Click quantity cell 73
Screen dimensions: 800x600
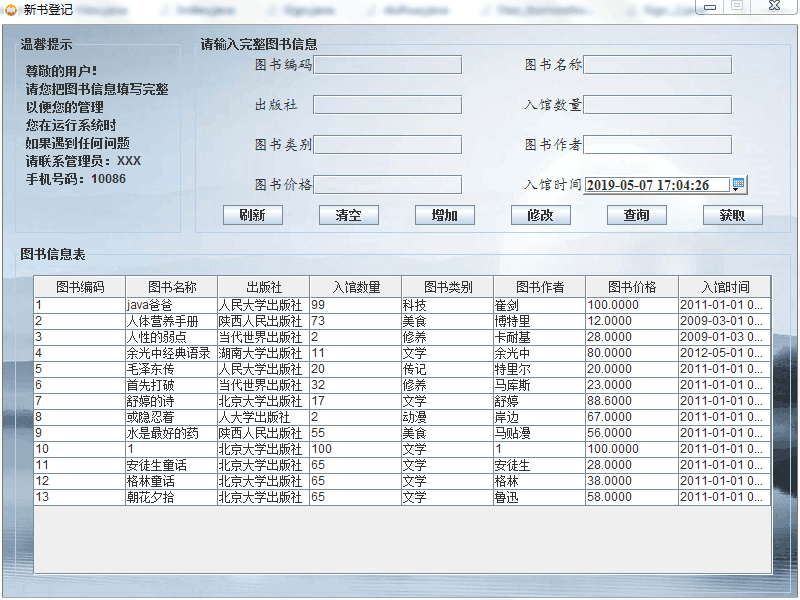[x=356, y=321]
